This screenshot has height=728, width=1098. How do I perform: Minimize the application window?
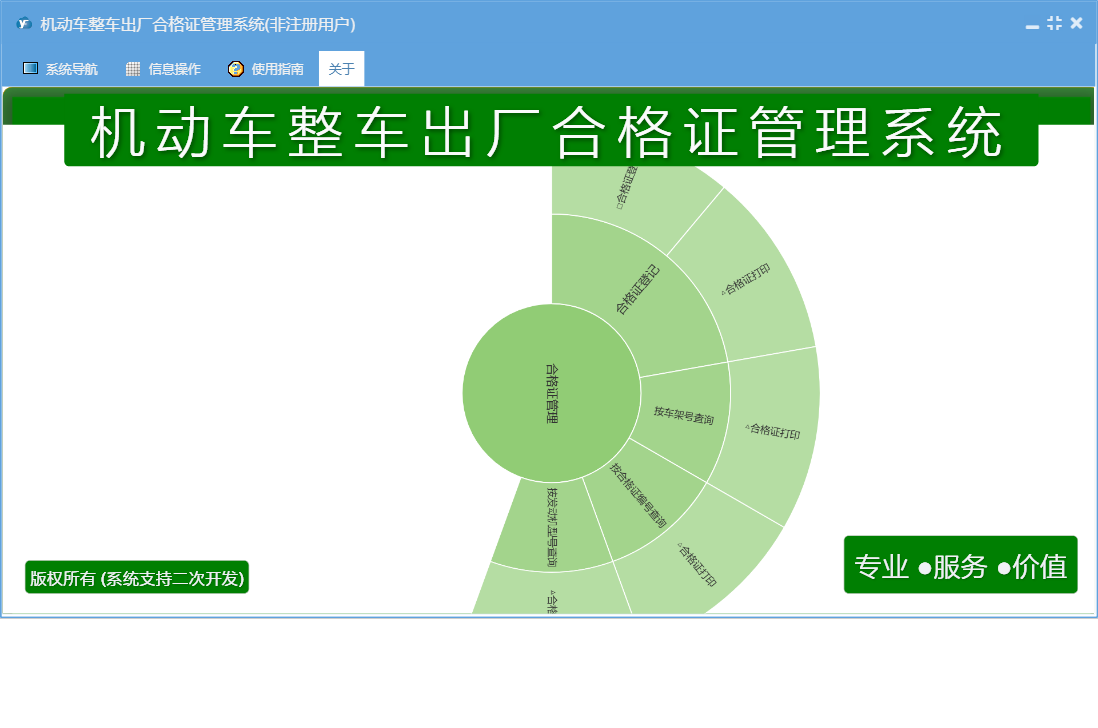click(x=1032, y=24)
